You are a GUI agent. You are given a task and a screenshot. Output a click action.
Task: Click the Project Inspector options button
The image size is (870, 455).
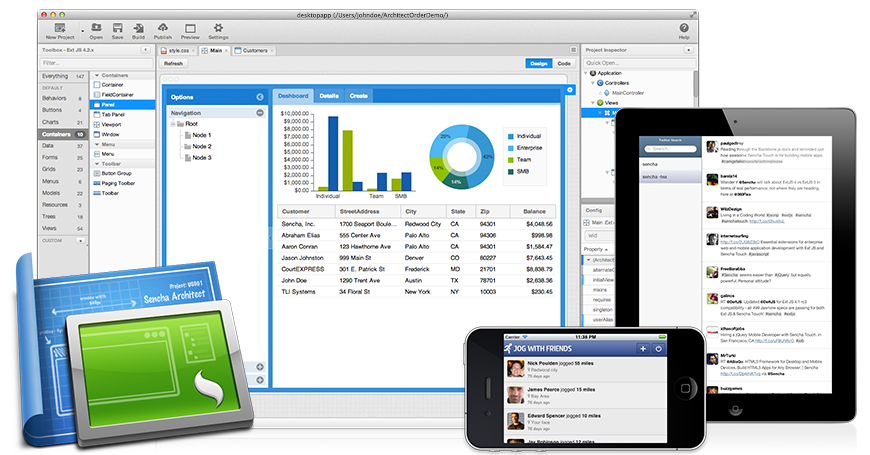coord(689,50)
